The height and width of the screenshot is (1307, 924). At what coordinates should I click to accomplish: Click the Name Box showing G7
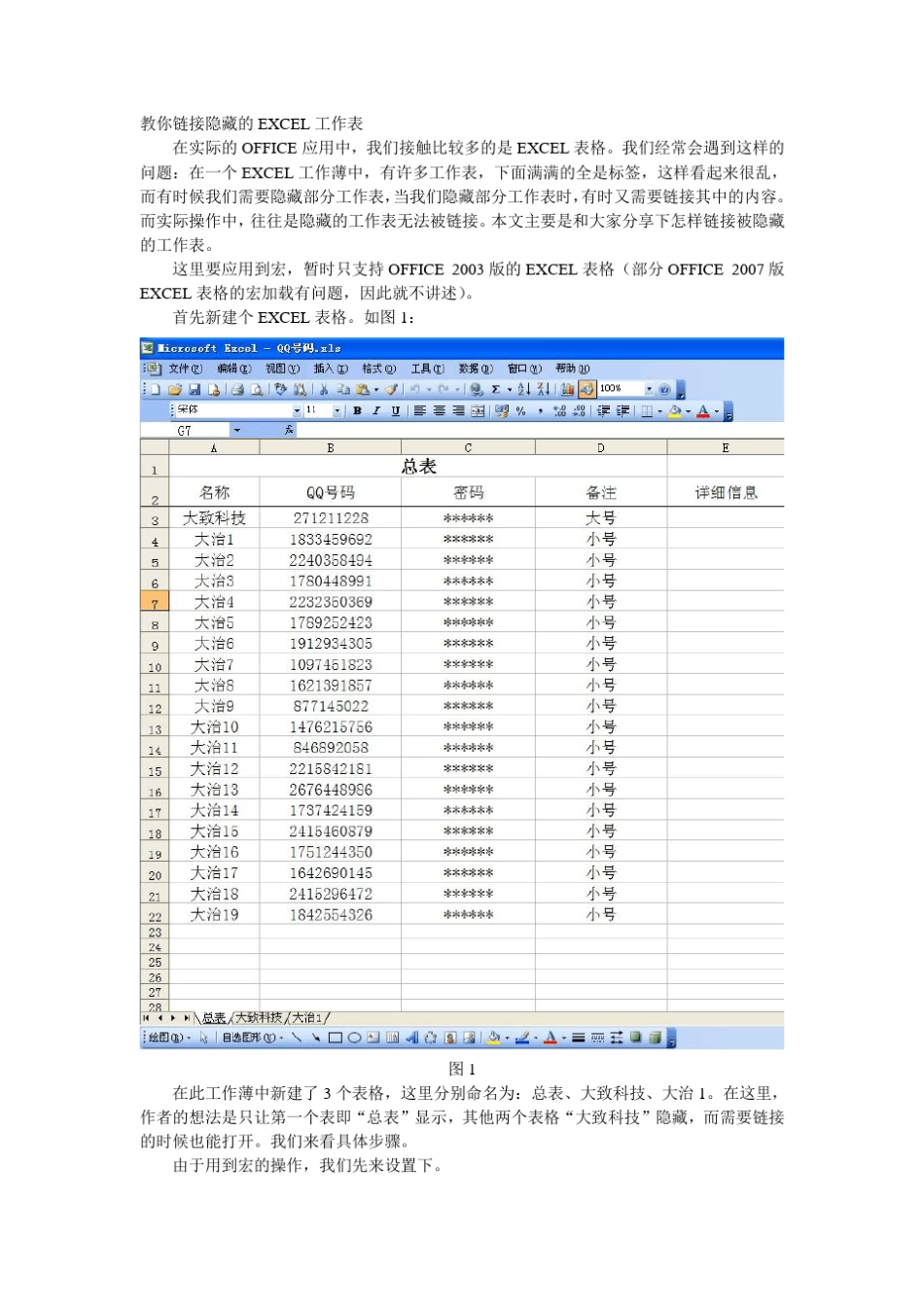click(x=185, y=430)
